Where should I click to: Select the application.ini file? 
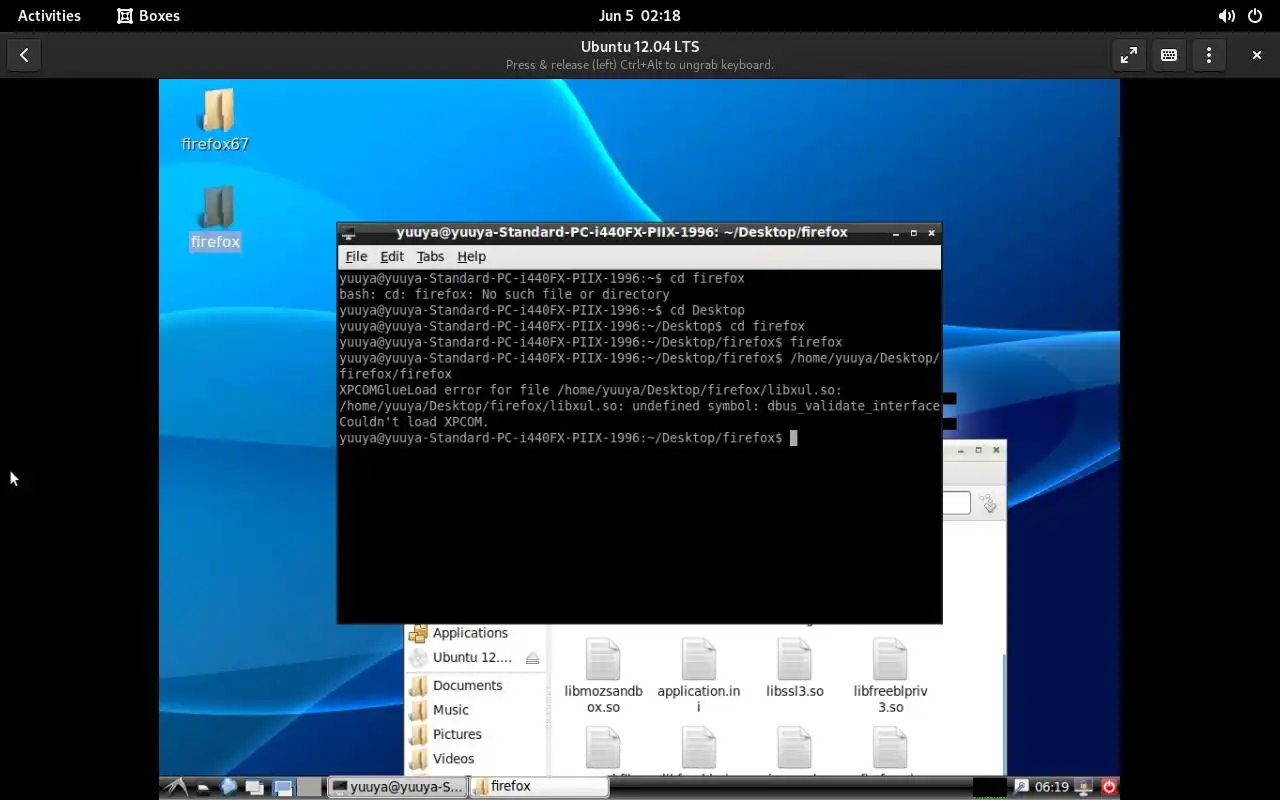click(x=699, y=676)
